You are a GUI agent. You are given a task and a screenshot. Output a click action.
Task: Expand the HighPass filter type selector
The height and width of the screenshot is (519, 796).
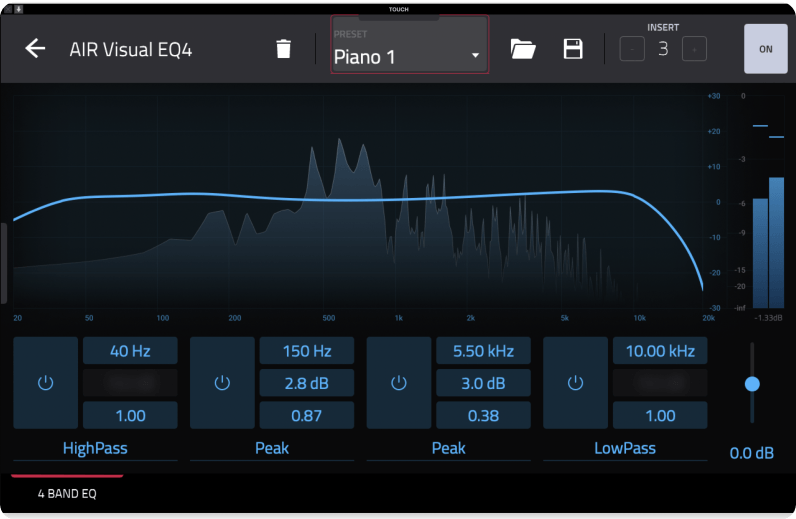pyautogui.click(x=95, y=448)
